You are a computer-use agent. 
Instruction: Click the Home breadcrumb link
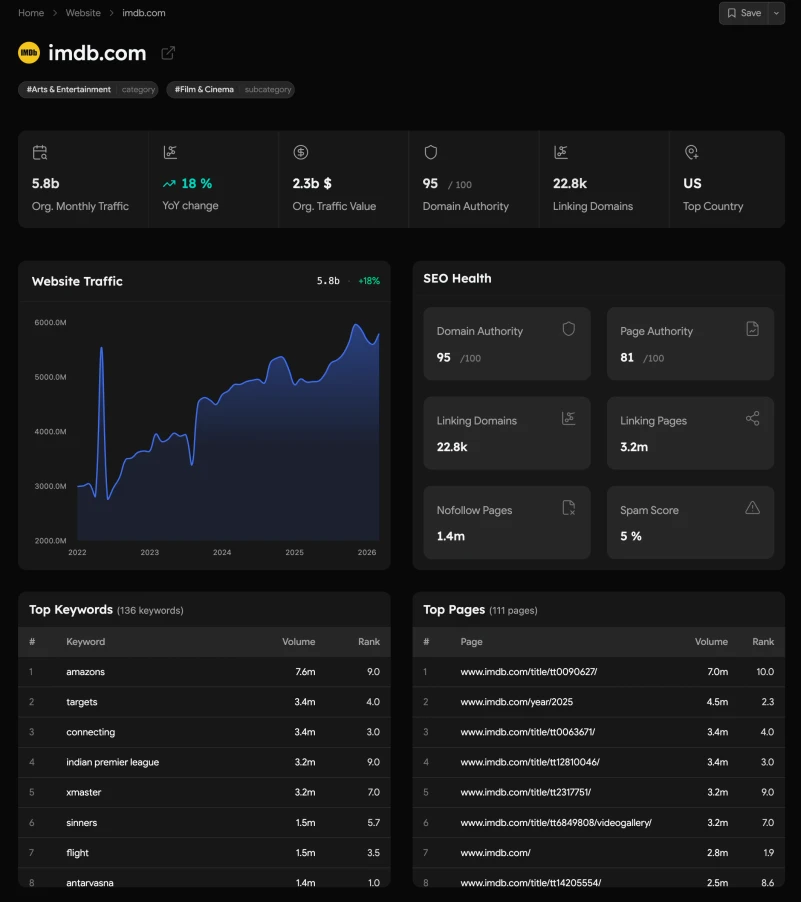(31, 13)
